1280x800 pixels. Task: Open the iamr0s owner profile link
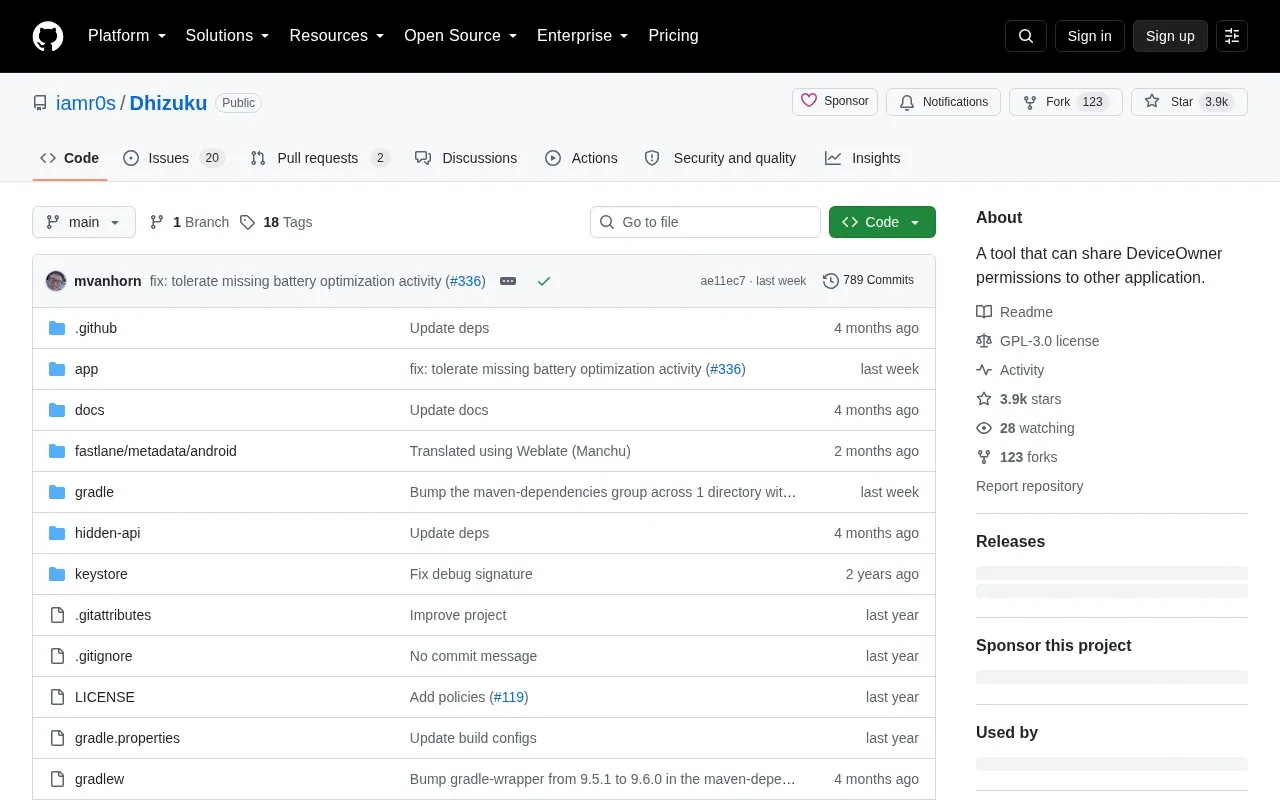86,103
